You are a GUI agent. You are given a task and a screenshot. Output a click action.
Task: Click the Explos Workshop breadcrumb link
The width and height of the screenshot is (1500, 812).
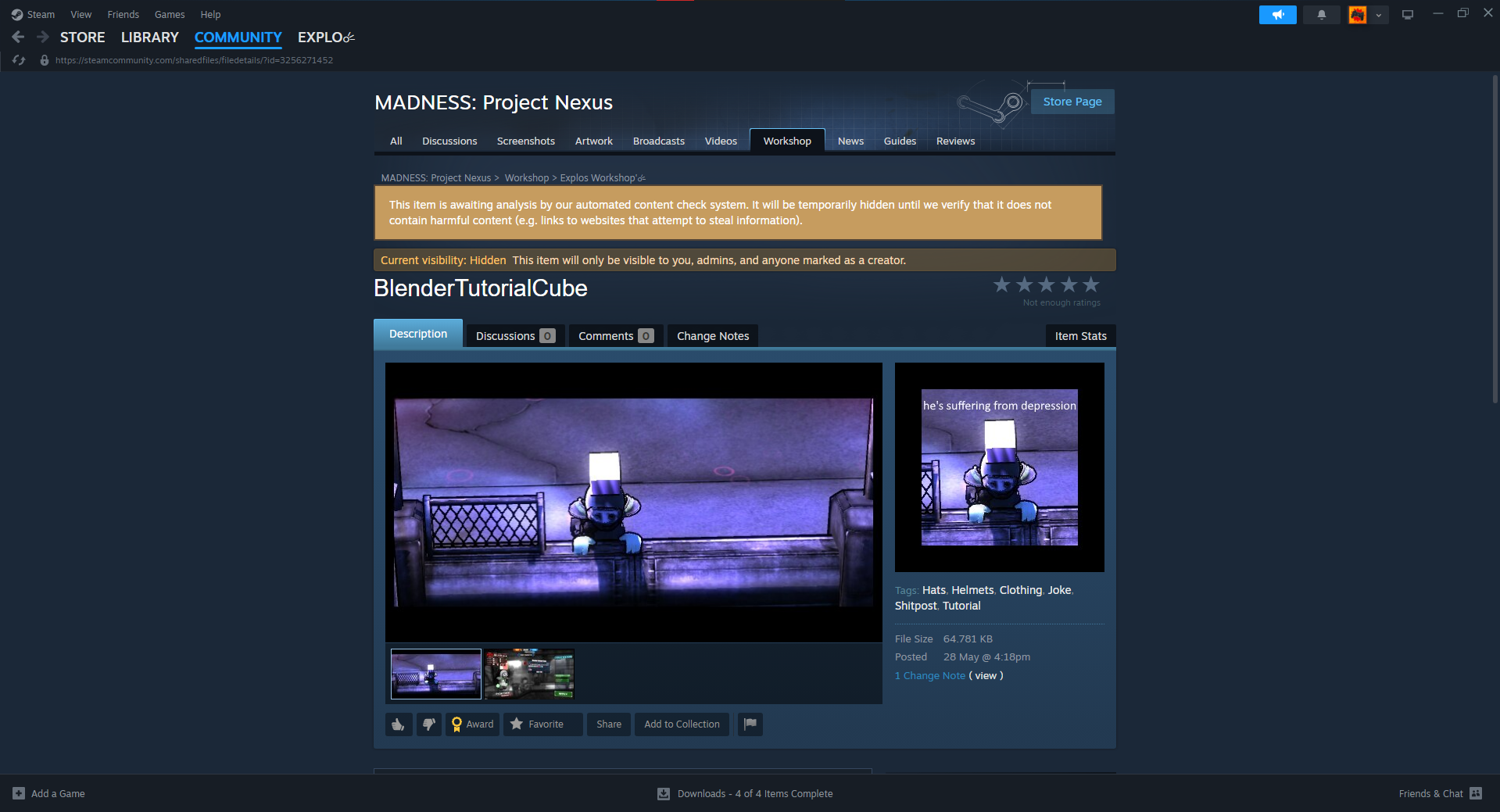[603, 178]
